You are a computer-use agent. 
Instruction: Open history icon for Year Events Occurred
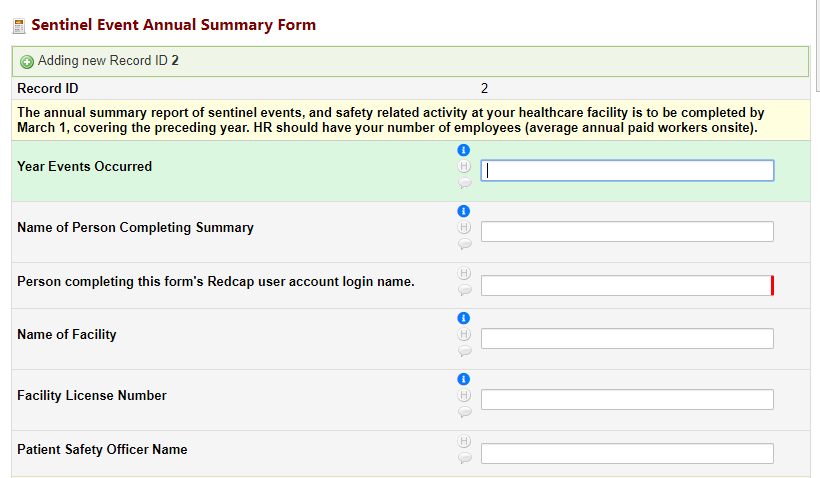464,166
